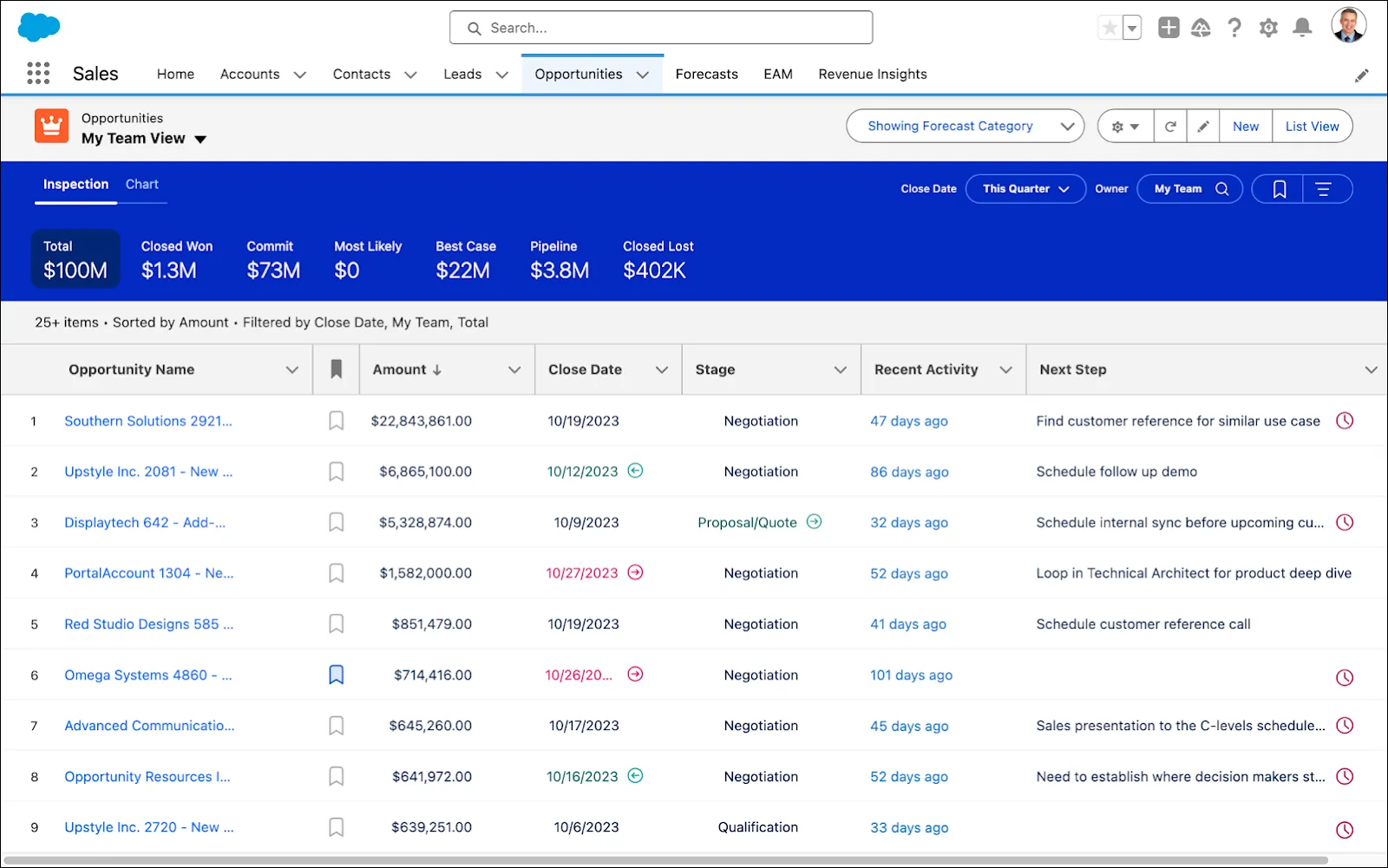
Task: Open list view controls gear
Action: pyautogui.click(x=1125, y=127)
